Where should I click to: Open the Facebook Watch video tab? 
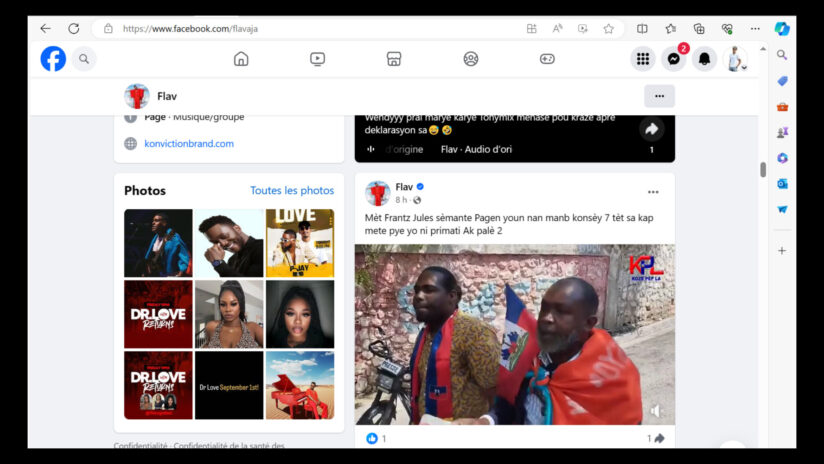click(x=317, y=59)
